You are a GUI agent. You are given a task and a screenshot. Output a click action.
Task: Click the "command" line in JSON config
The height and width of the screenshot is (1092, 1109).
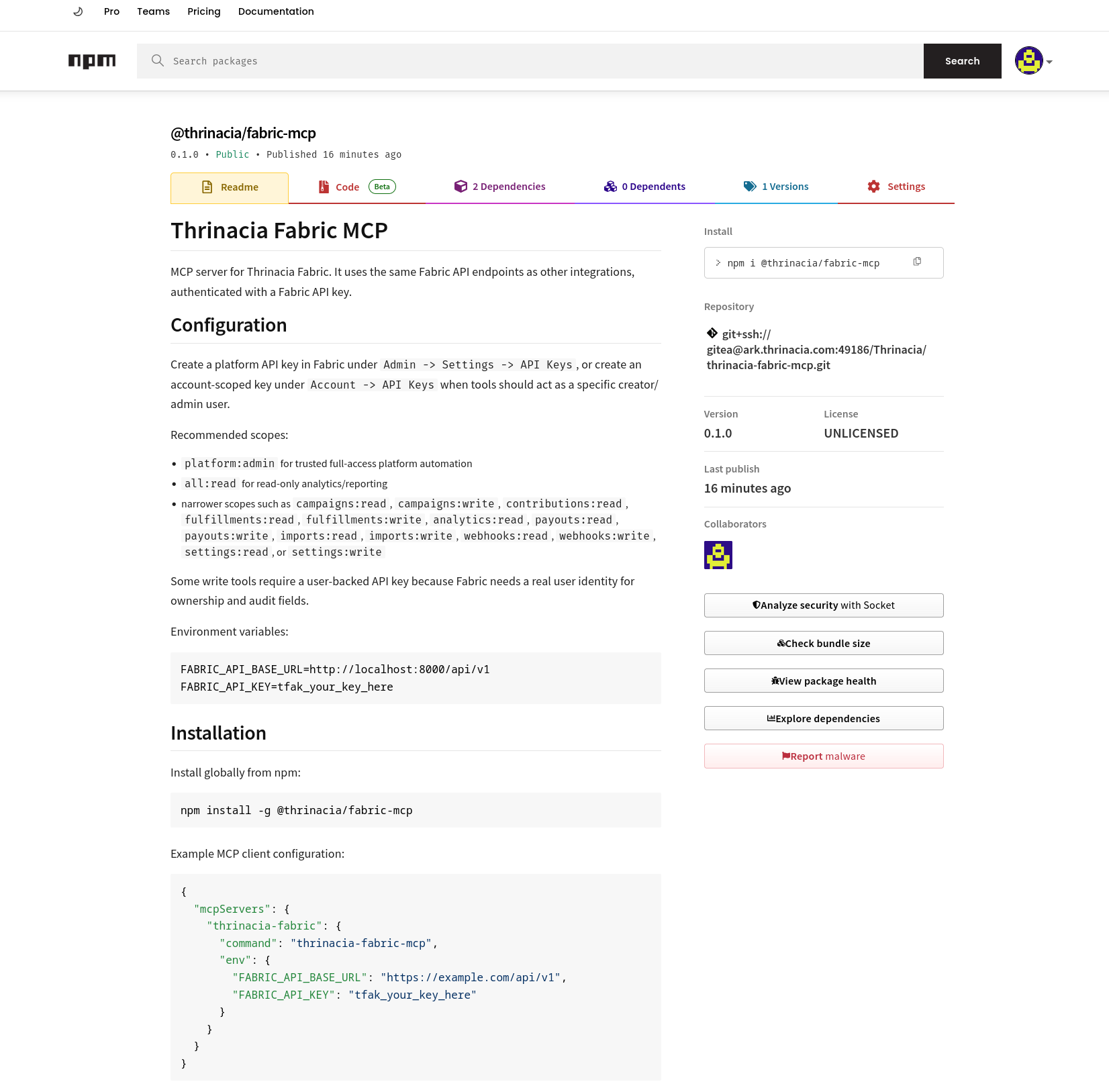click(x=328, y=943)
